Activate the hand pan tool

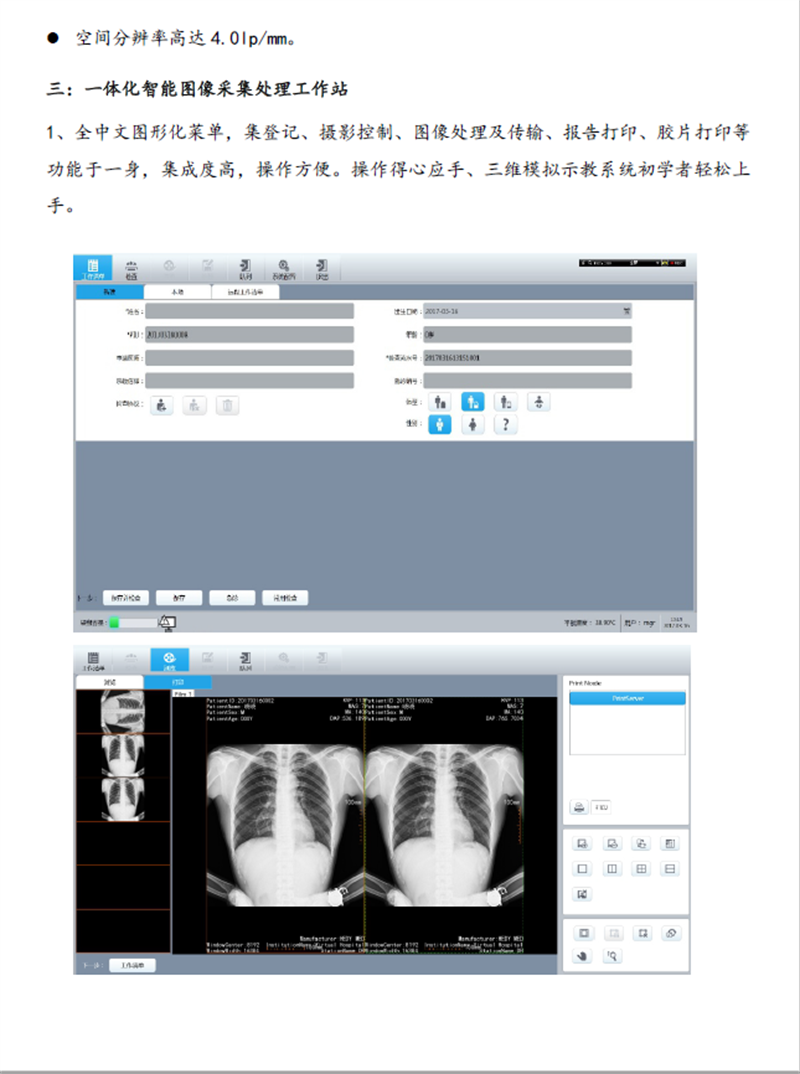(x=584, y=956)
